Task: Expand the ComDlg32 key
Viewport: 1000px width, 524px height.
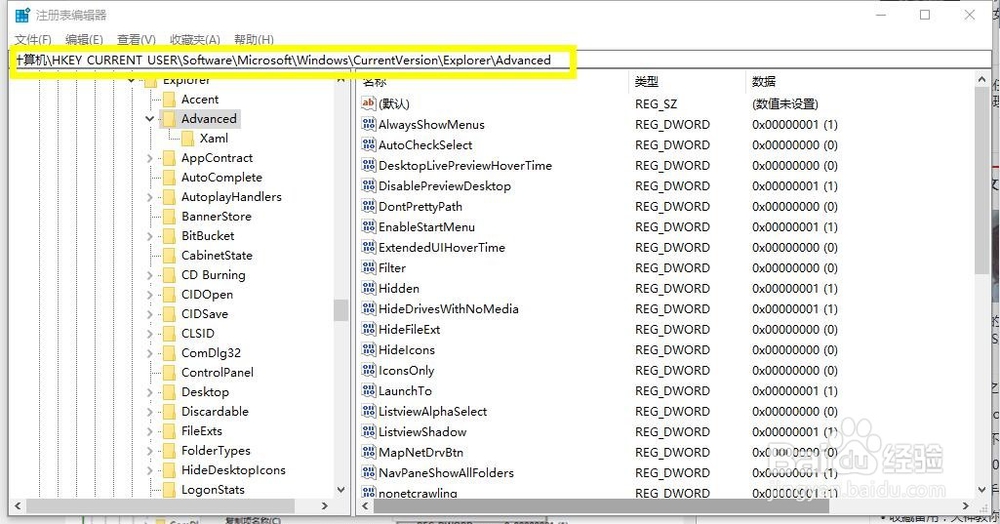Action: 150,353
